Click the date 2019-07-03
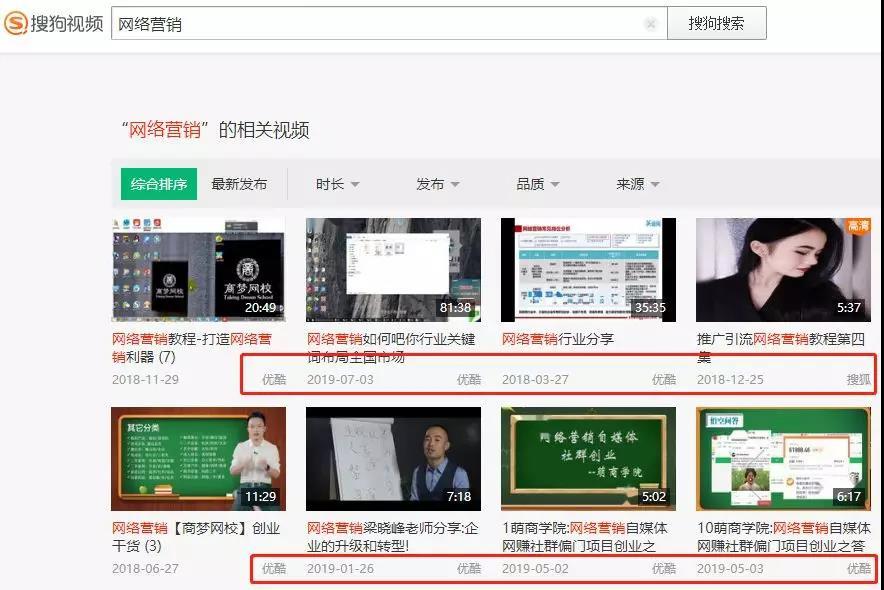 coord(341,380)
